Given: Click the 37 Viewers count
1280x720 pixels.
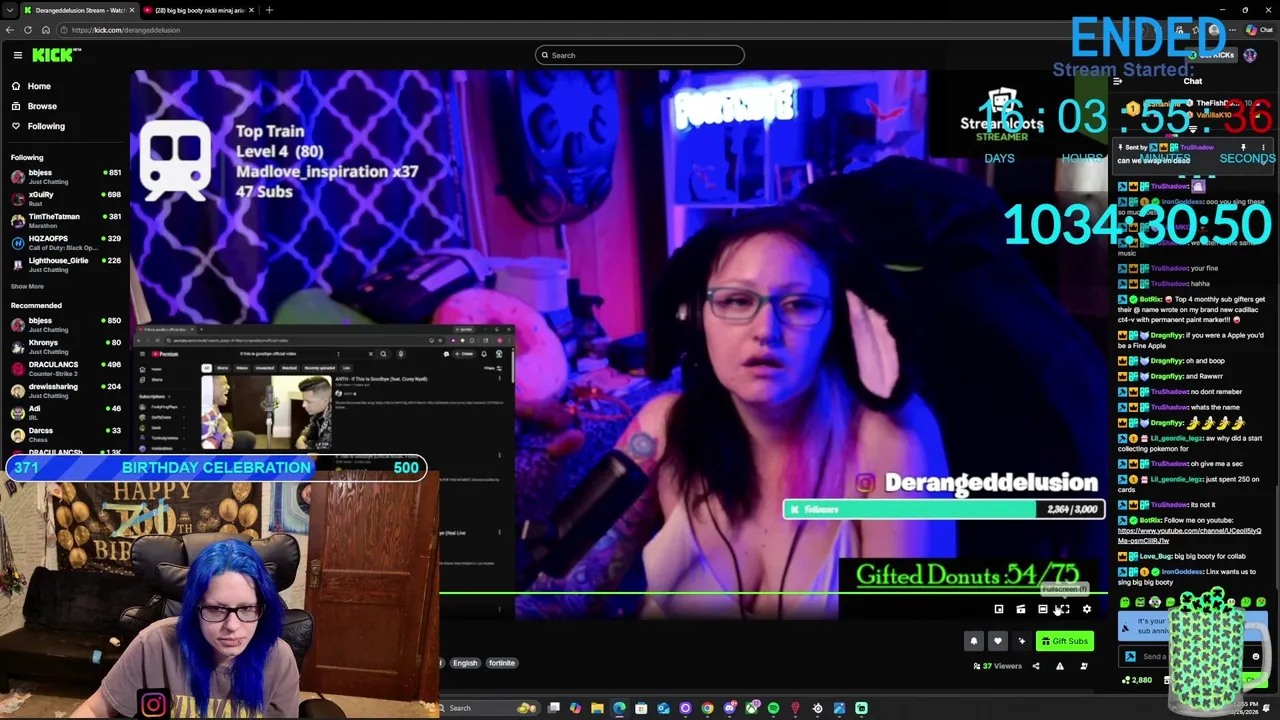Looking at the screenshot, I should [x=999, y=666].
